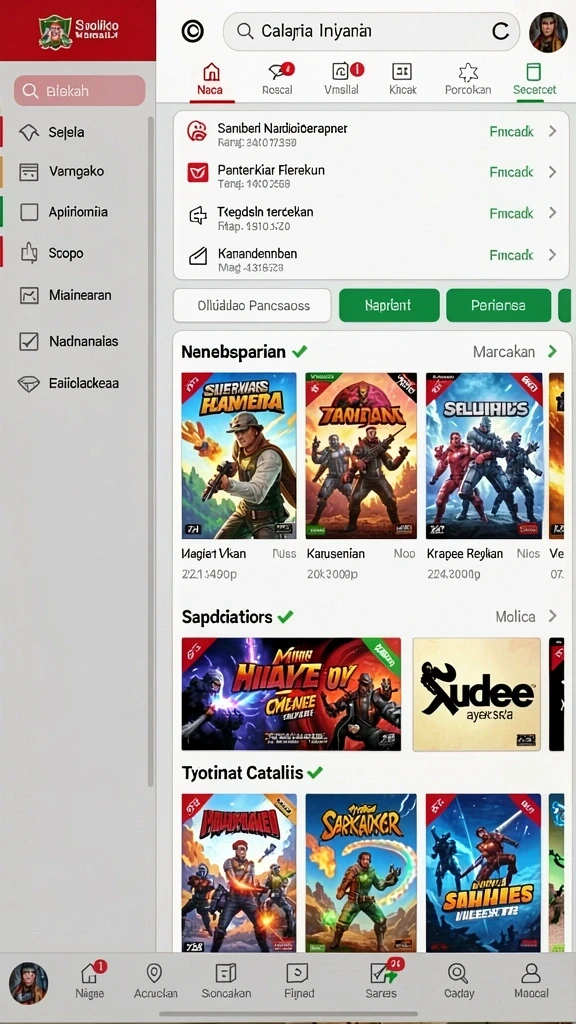Click the circular C icon beside search

coord(193,31)
